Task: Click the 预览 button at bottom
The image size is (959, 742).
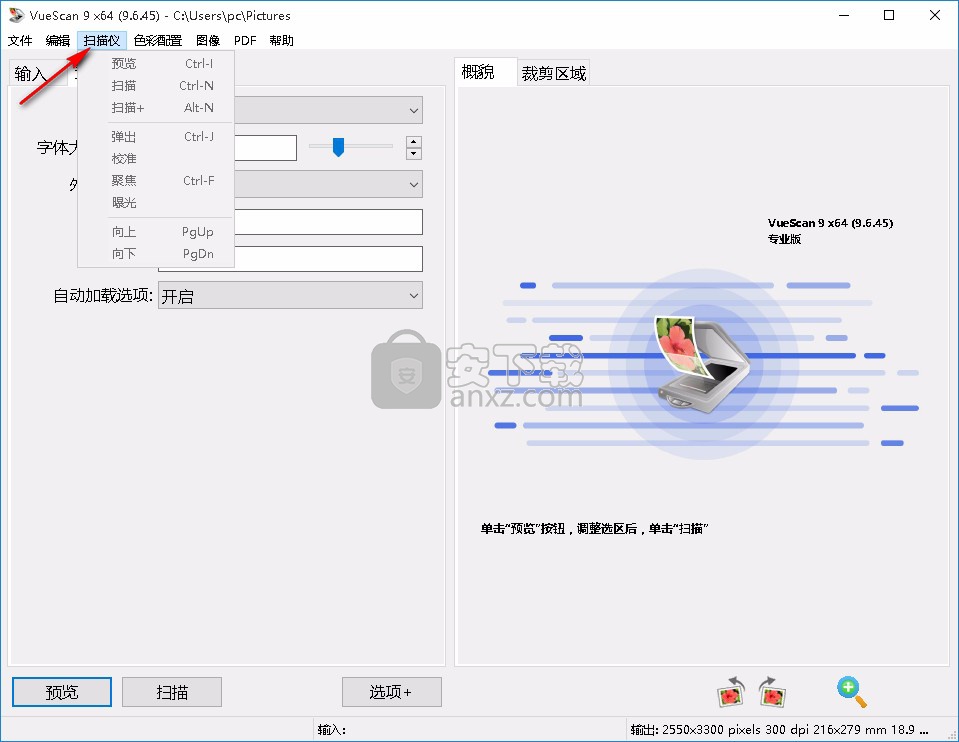Action: (x=62, y=692)
